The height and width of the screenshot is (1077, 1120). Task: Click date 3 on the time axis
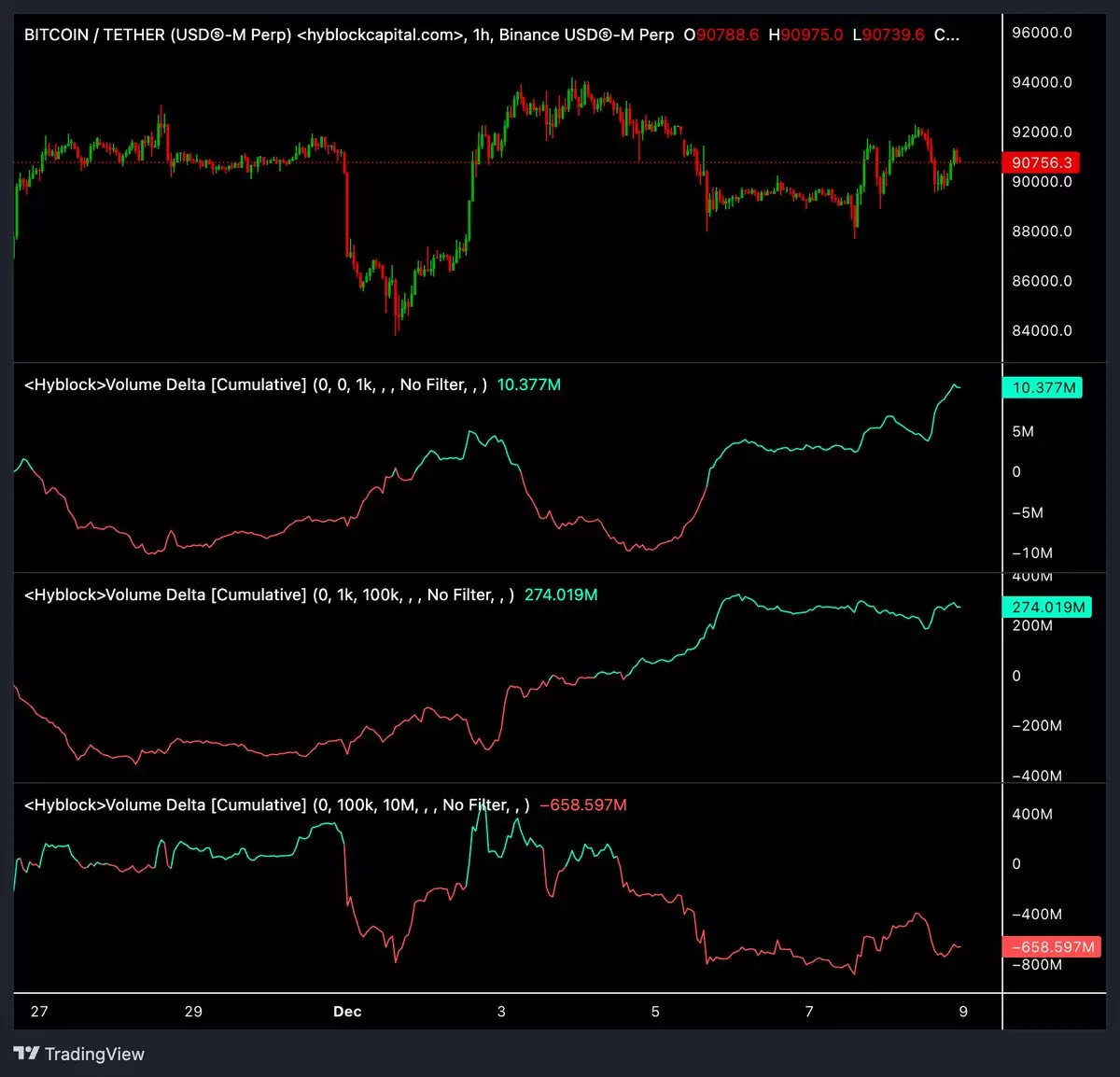coord(501,1012)
